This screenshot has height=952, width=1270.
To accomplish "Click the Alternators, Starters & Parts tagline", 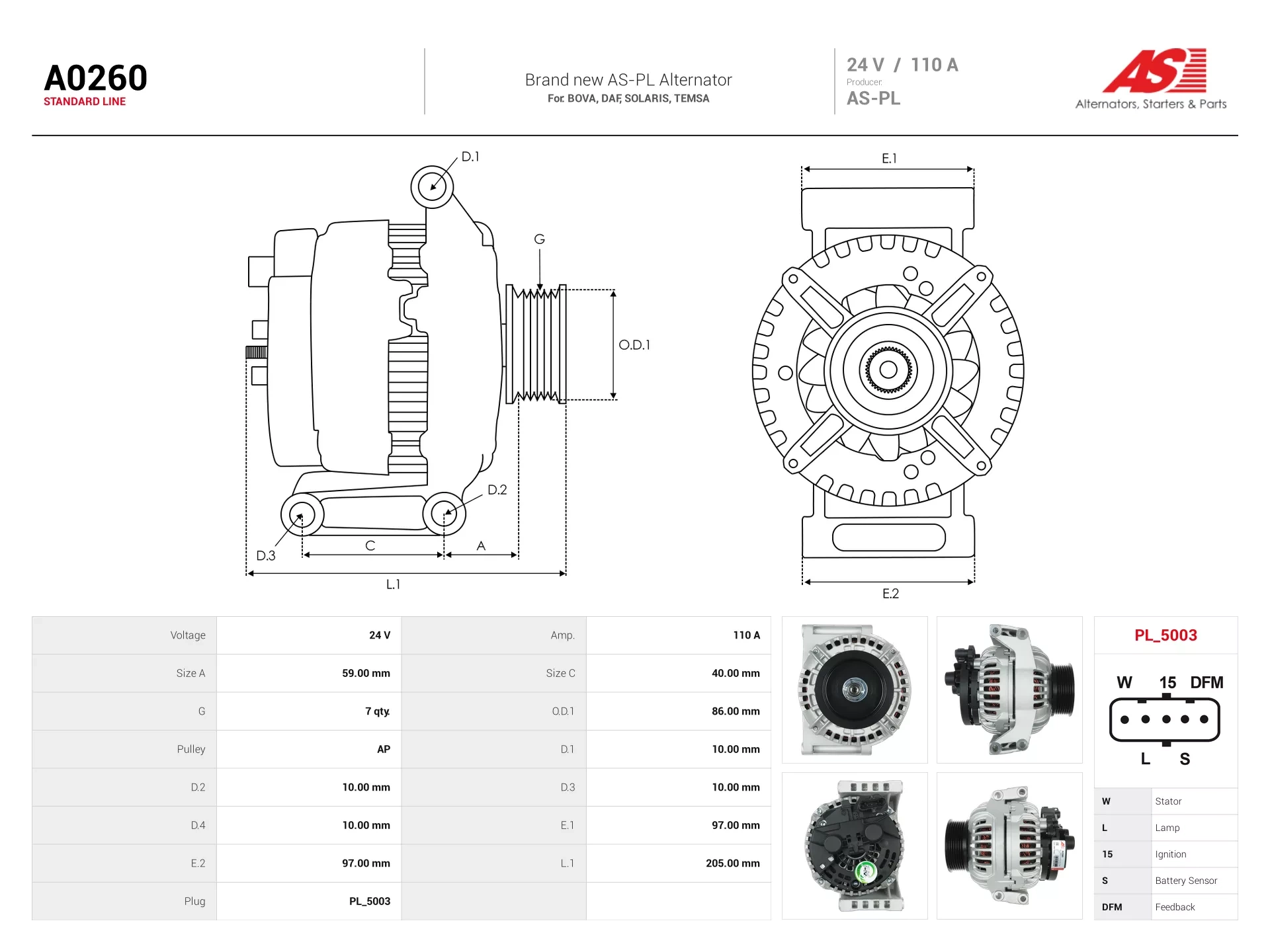I will coord(1151,104).
